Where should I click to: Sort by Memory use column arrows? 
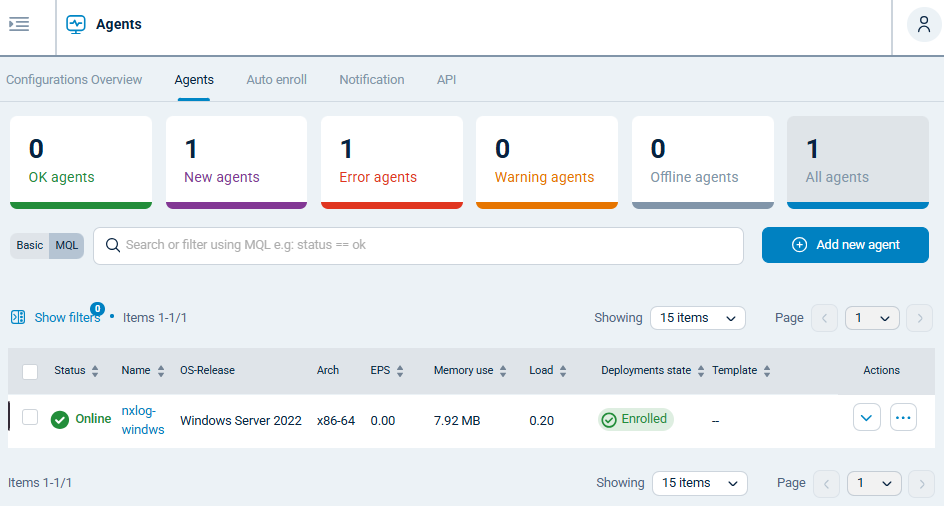503,371
